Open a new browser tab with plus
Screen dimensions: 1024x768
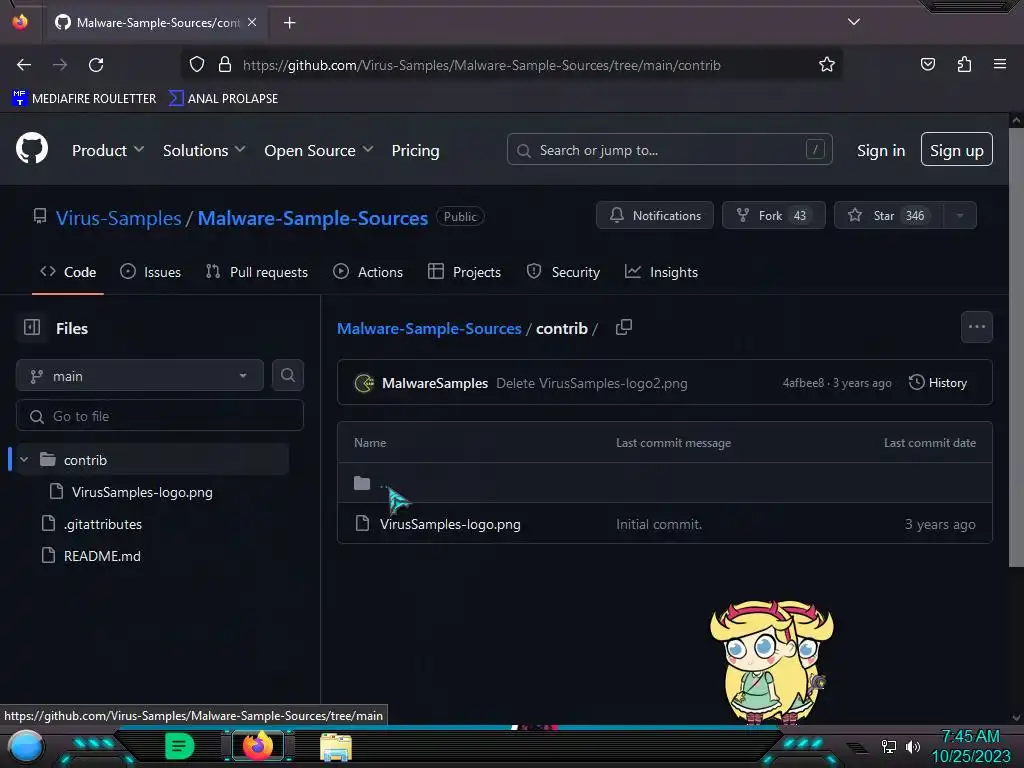coord(289,23)
